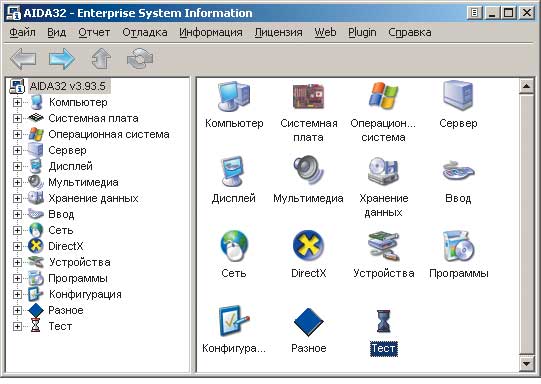Select Хранение данных label in the tree
Viewport: 541px width, 384px height.
point(94,198)
